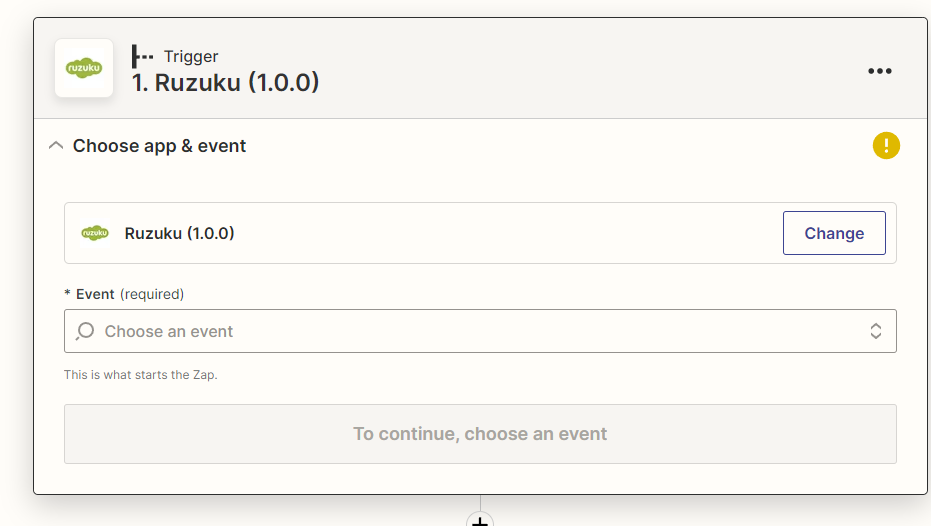Click the large Ruzuku logo in header
The width and height of the screenshot is (931, 526).
pos(84,68)
